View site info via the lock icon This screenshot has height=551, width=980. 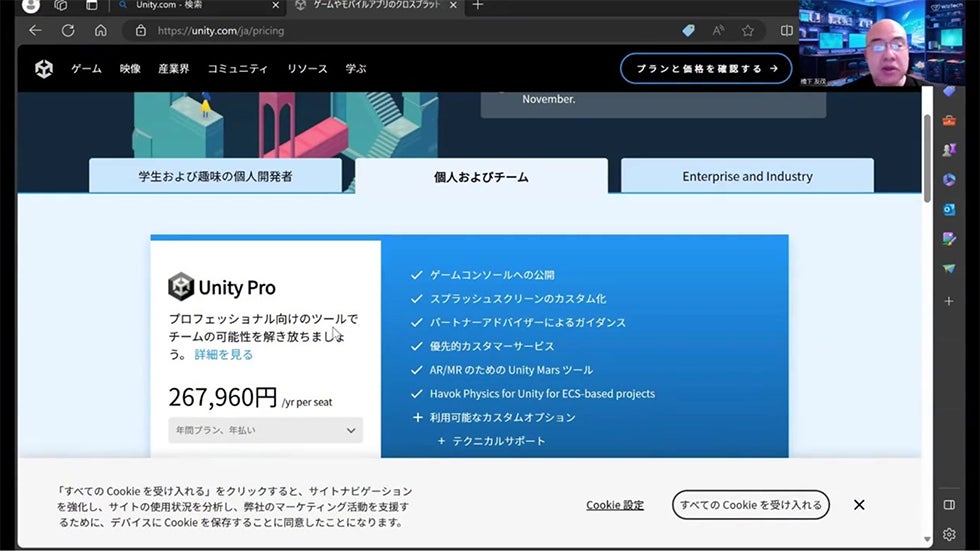pyautogui.click(x=141, y=30)
